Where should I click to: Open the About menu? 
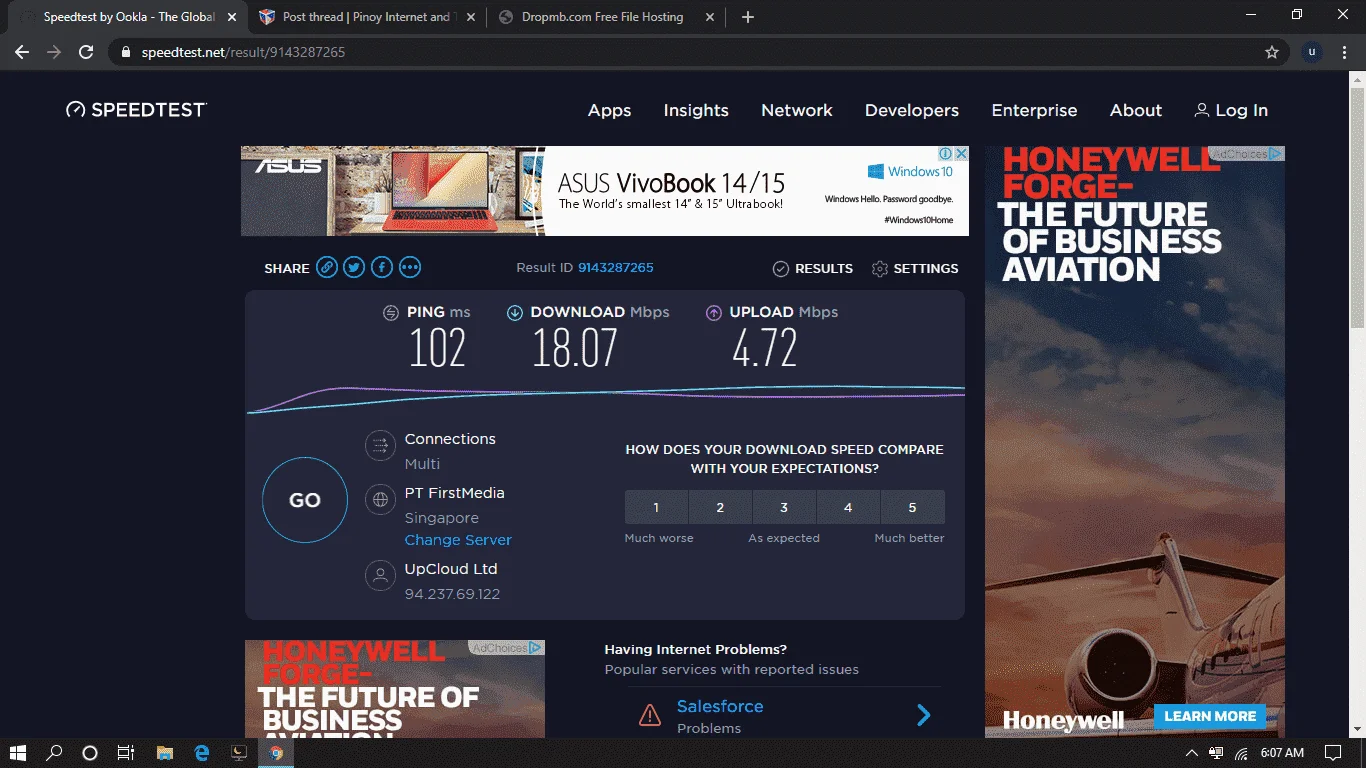click(x=1136, y=110)
